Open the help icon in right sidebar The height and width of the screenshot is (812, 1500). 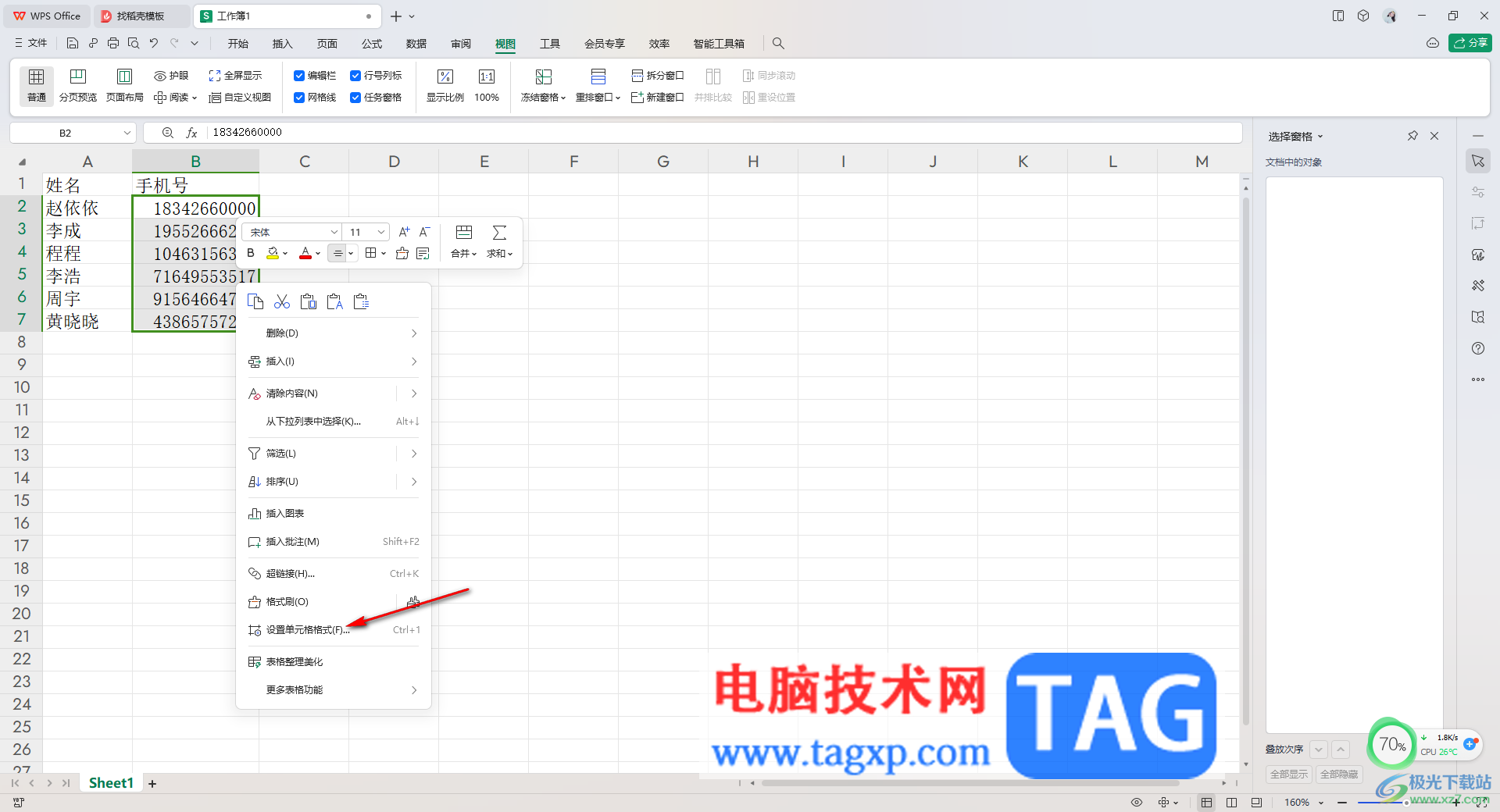click(x=1478, y=348)
